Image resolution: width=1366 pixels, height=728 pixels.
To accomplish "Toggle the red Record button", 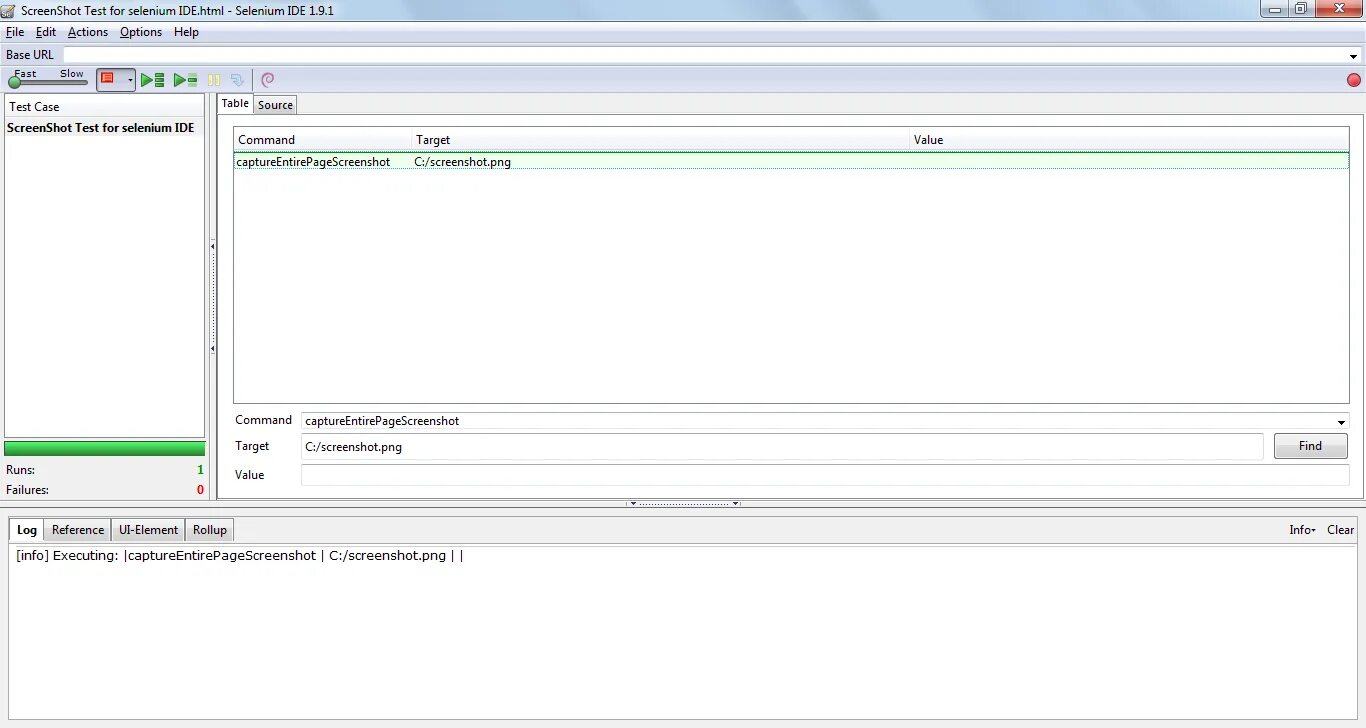I will [x=1354, y=80].
